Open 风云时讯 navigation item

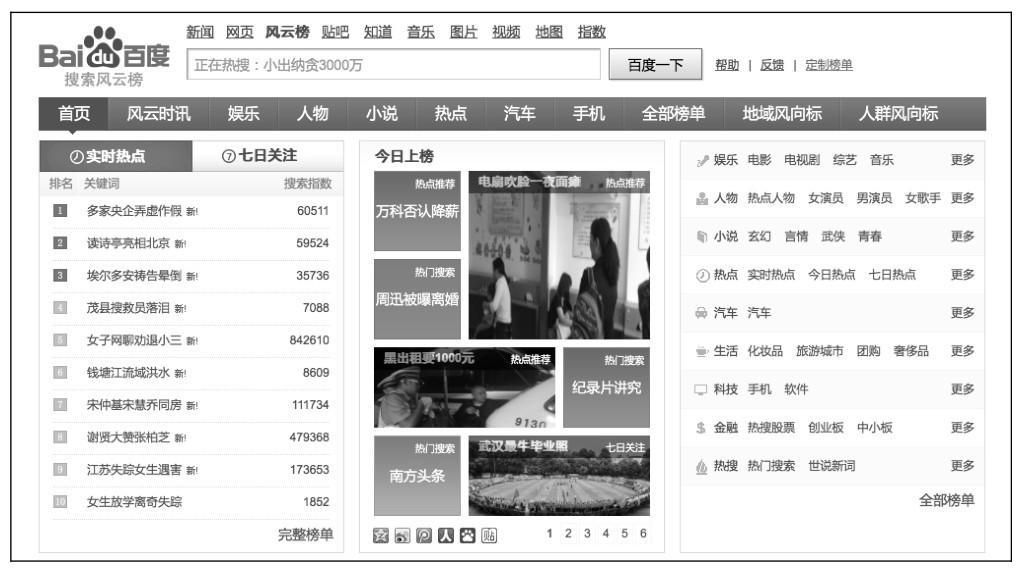159,113
